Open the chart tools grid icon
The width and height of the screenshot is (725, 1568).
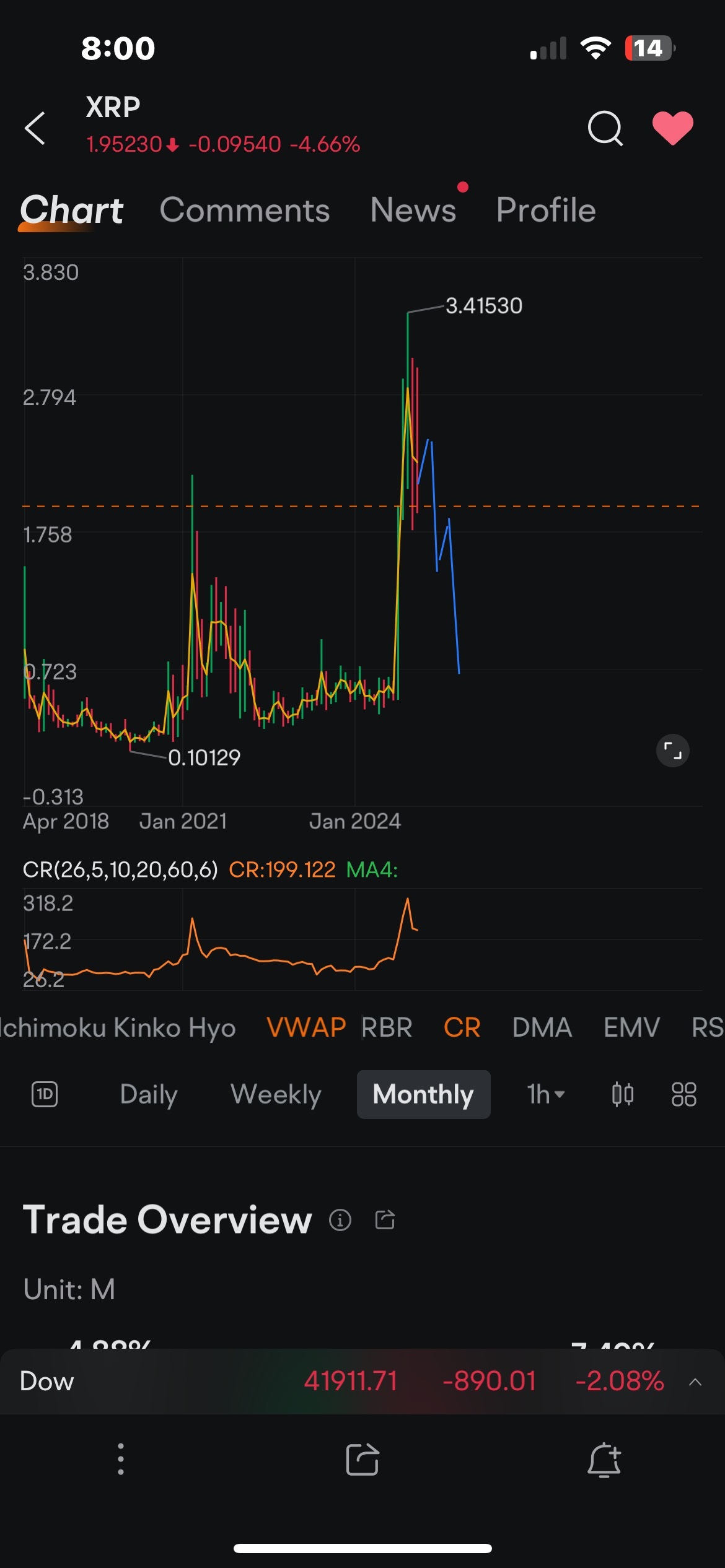684,1094
